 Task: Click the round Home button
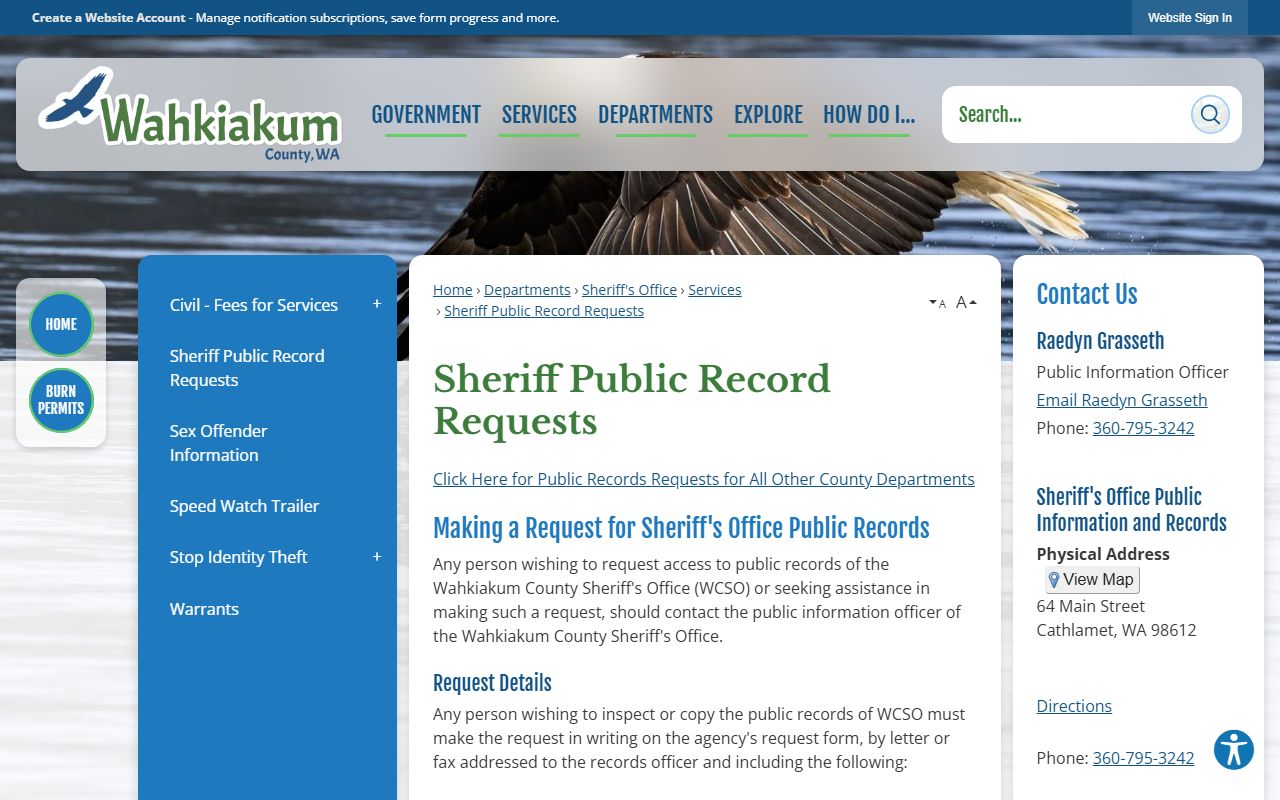61,324
